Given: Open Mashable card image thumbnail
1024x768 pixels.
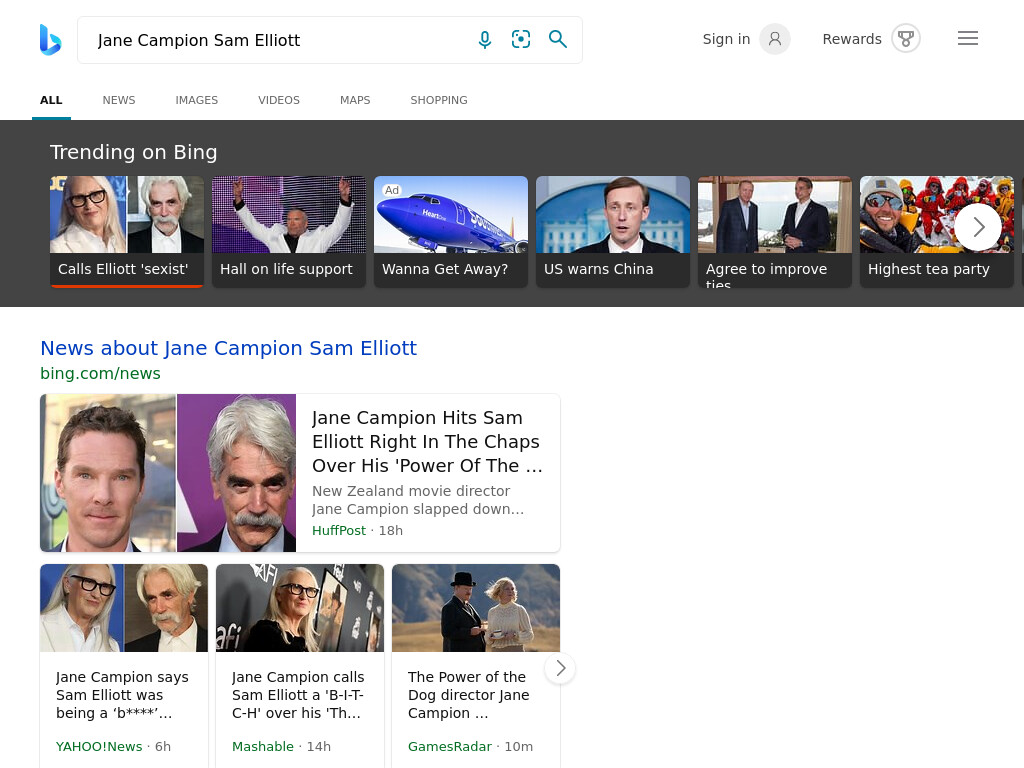Looking at the screenshot, I should tap(300, 608).
